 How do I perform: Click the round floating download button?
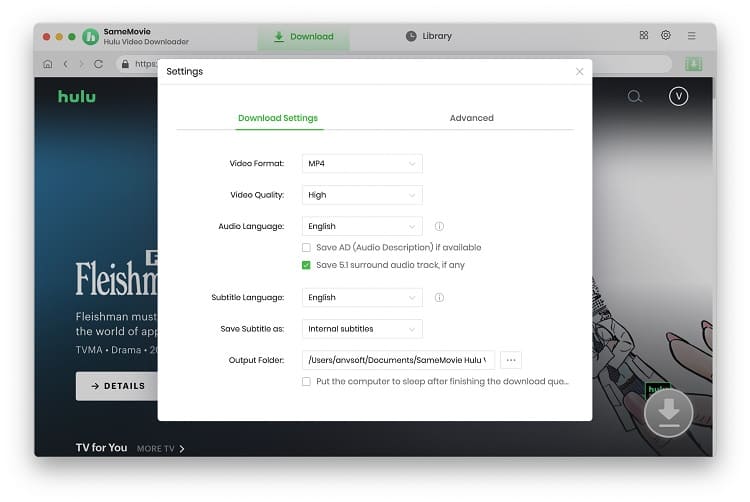pos(669,413)
